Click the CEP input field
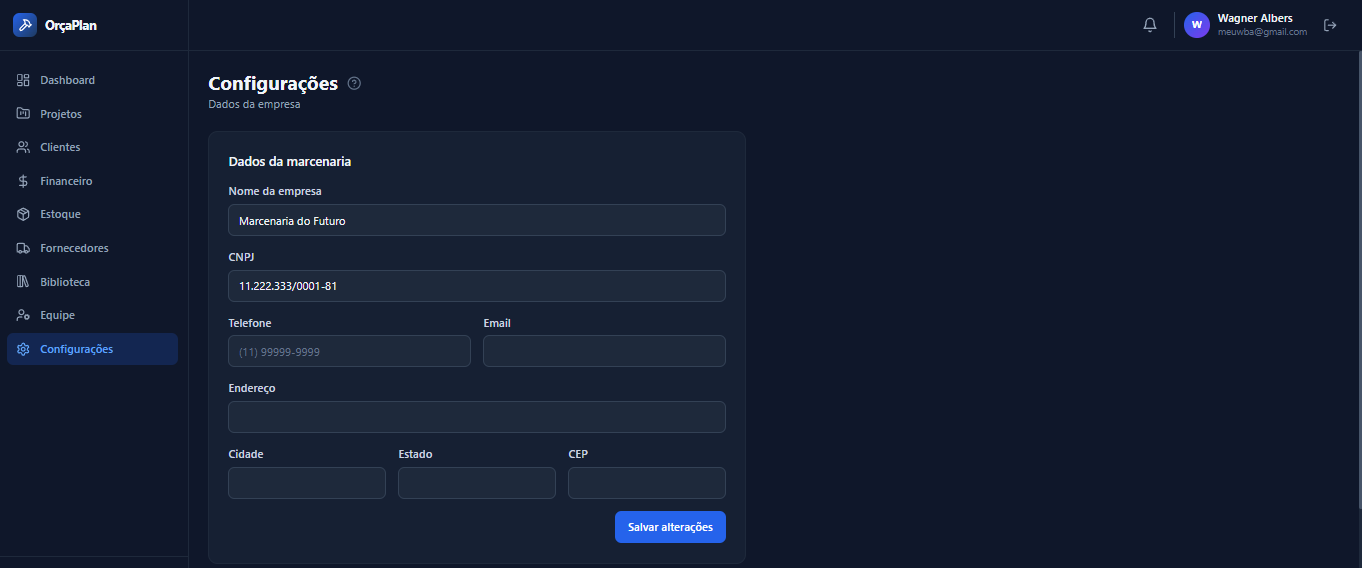 pyautogui.click(x=647, y=483)
